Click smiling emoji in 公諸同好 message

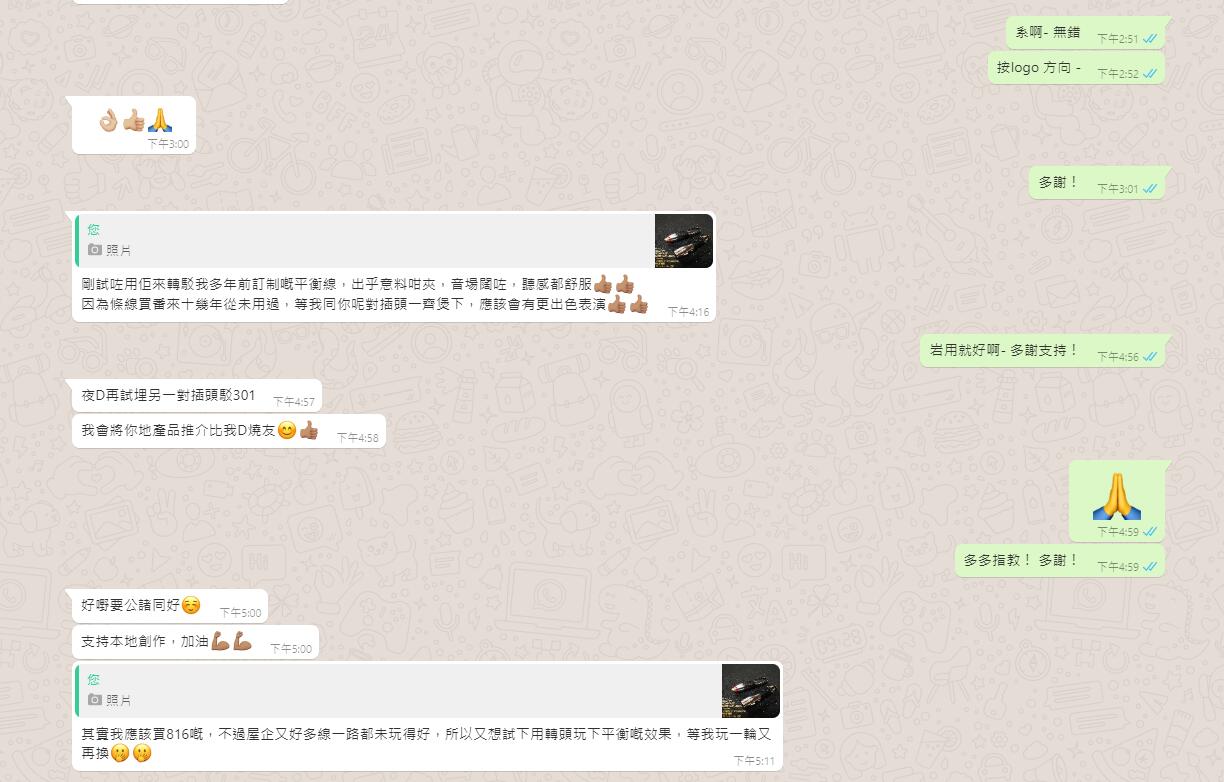(x=191, y=605)
